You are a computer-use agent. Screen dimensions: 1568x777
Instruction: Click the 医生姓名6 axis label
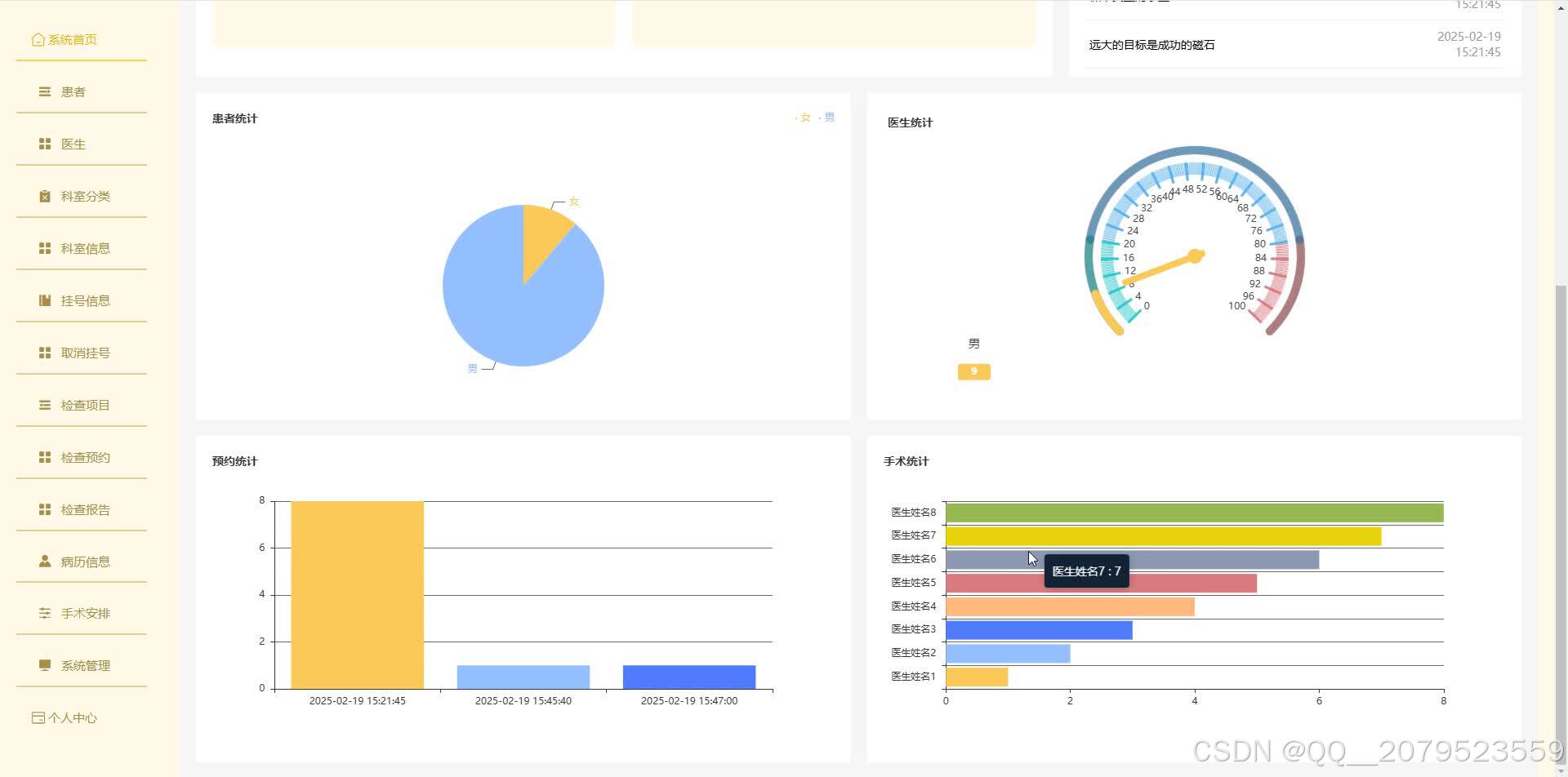coord(913,559)
